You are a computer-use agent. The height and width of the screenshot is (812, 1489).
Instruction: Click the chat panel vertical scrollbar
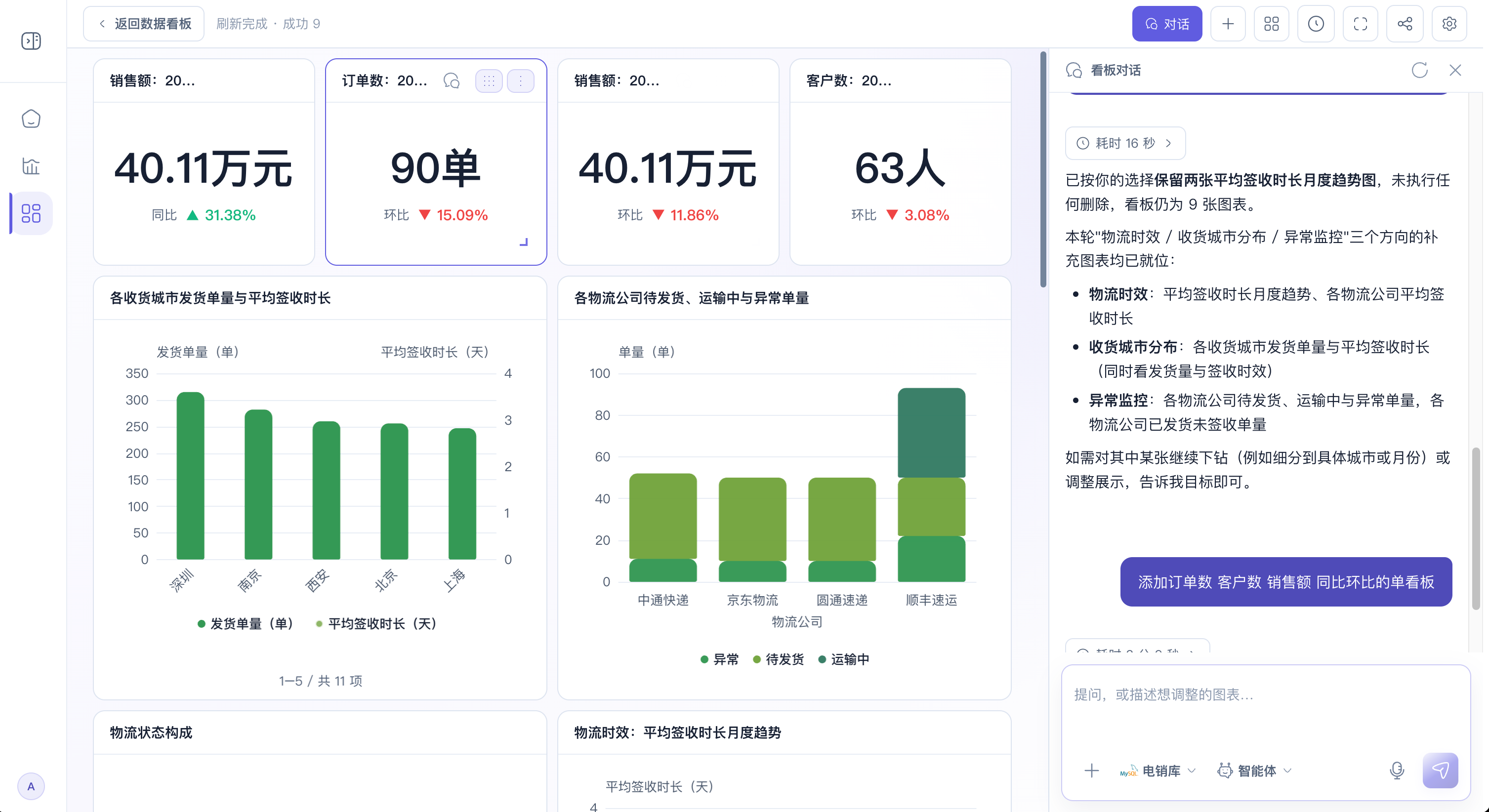coord(1475,528)
